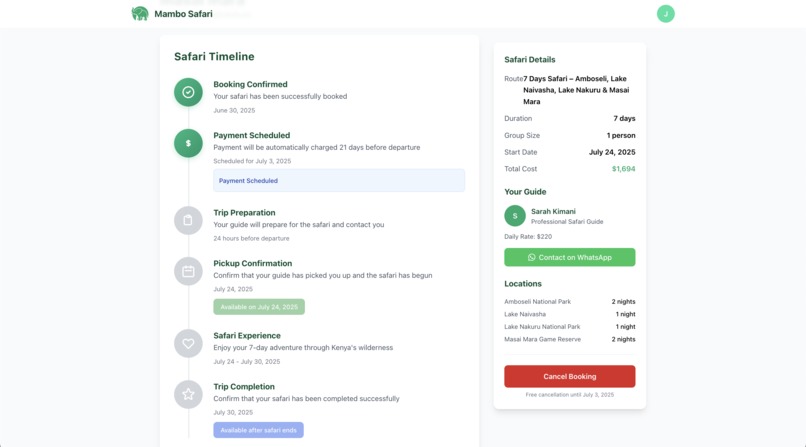Click the Booking Confirmed title
The width and height of the screenshot is (806, 447).
(250, 84)
